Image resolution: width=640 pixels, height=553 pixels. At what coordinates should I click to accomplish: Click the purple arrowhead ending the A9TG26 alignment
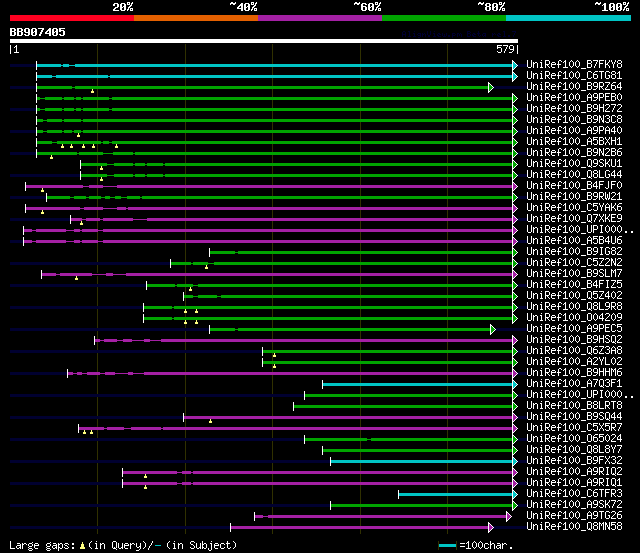(x=509, y=517)
